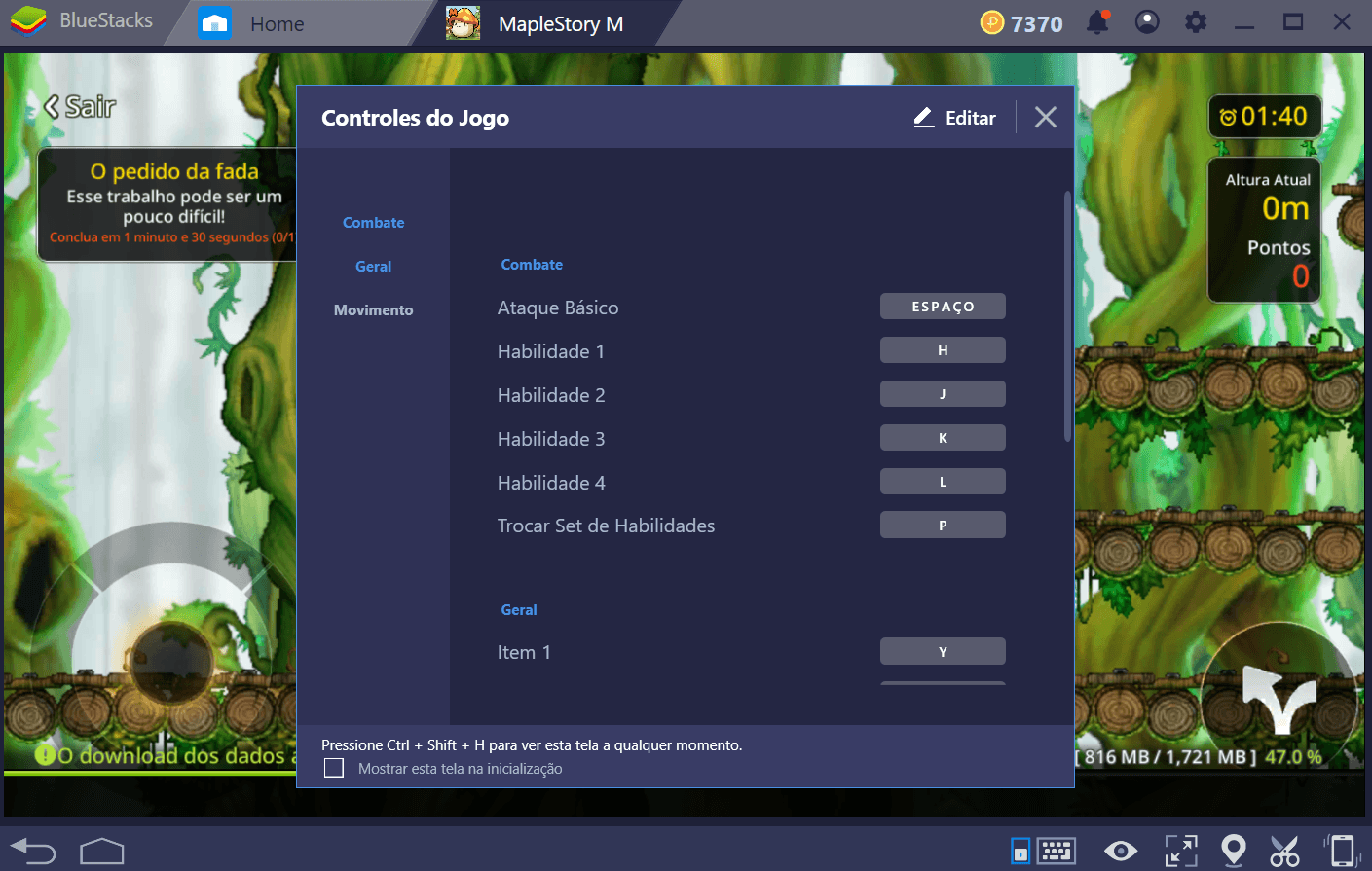Click the ESPAÇO key for Ataque Básico
The image size is (1372, 871).
pyautogui.click(x=943, y=307)
